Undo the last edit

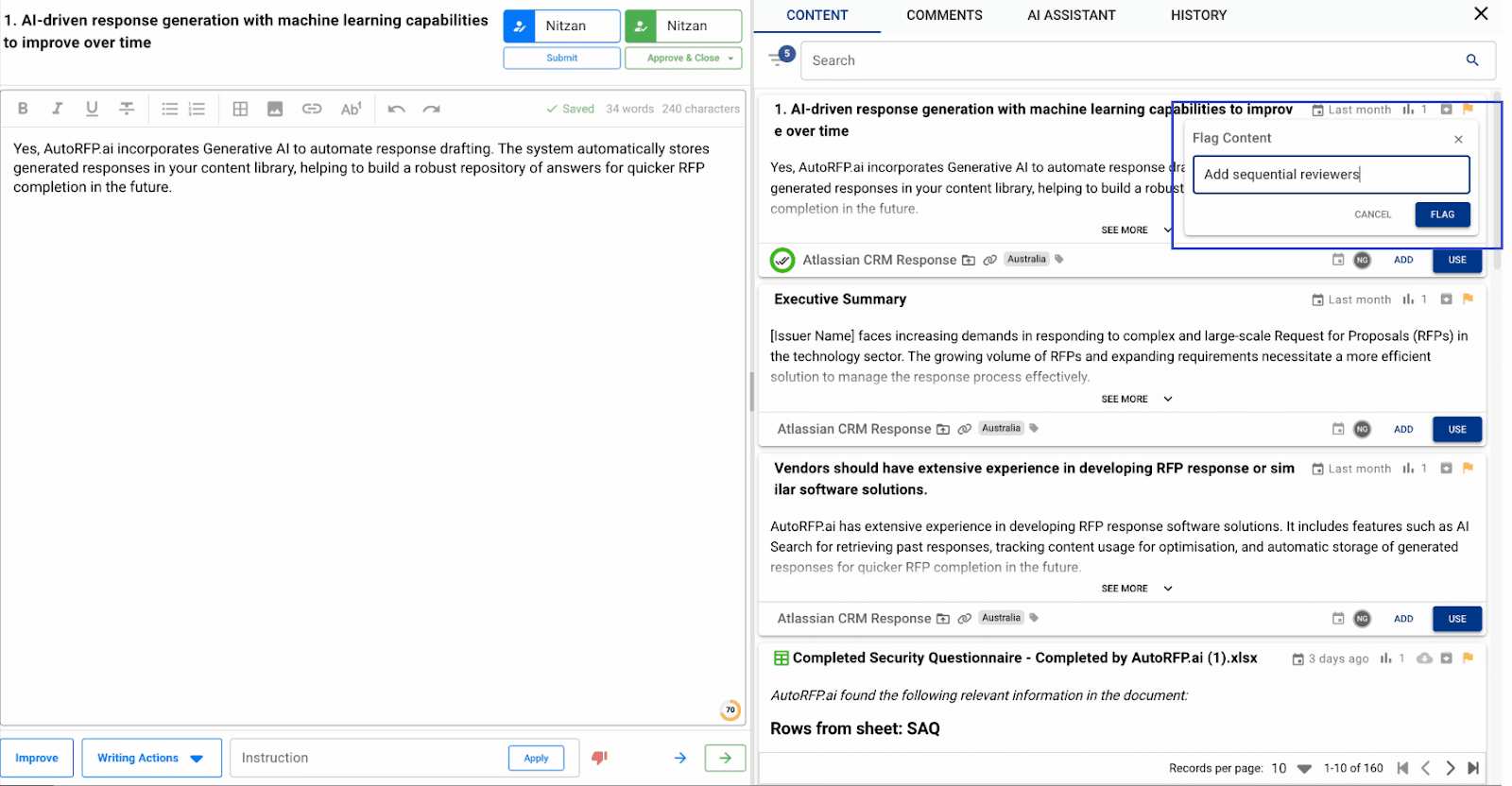(396, 109)
